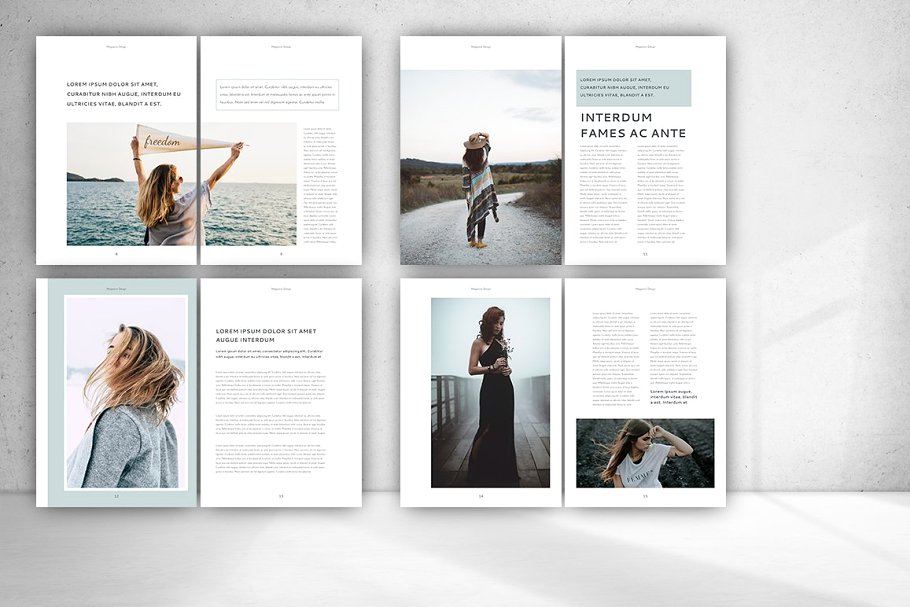Click the straw hat on the road photo

pyautogui.click(x=478, y=142)
